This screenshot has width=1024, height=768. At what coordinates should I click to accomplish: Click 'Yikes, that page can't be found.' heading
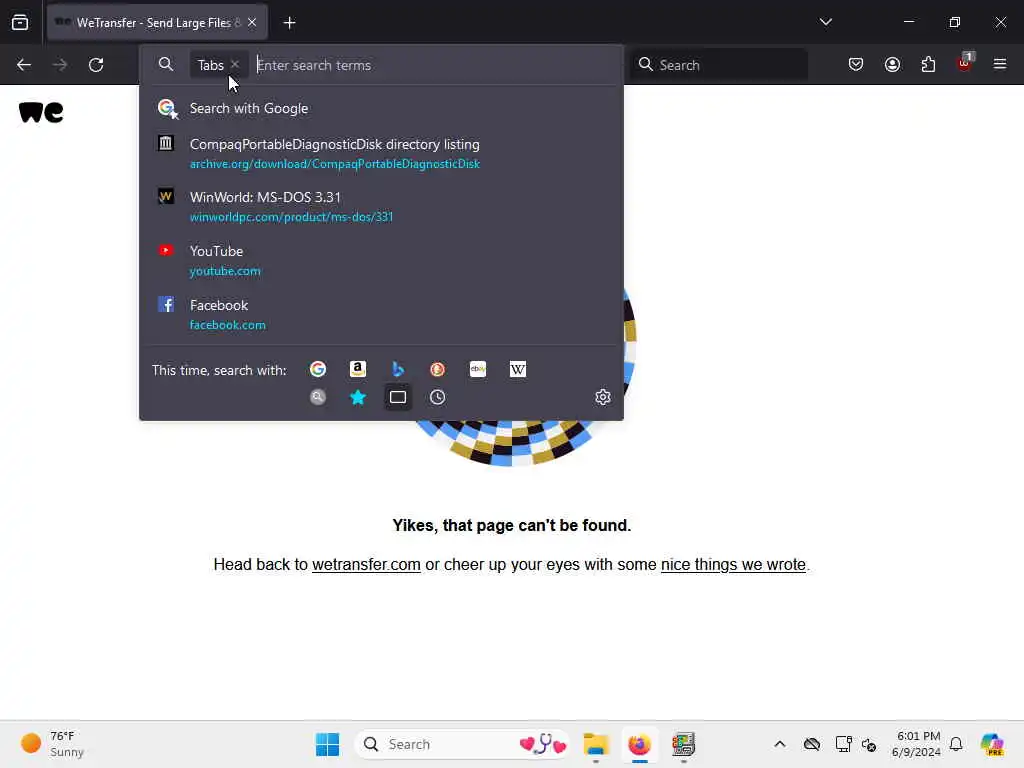(512, 525)
